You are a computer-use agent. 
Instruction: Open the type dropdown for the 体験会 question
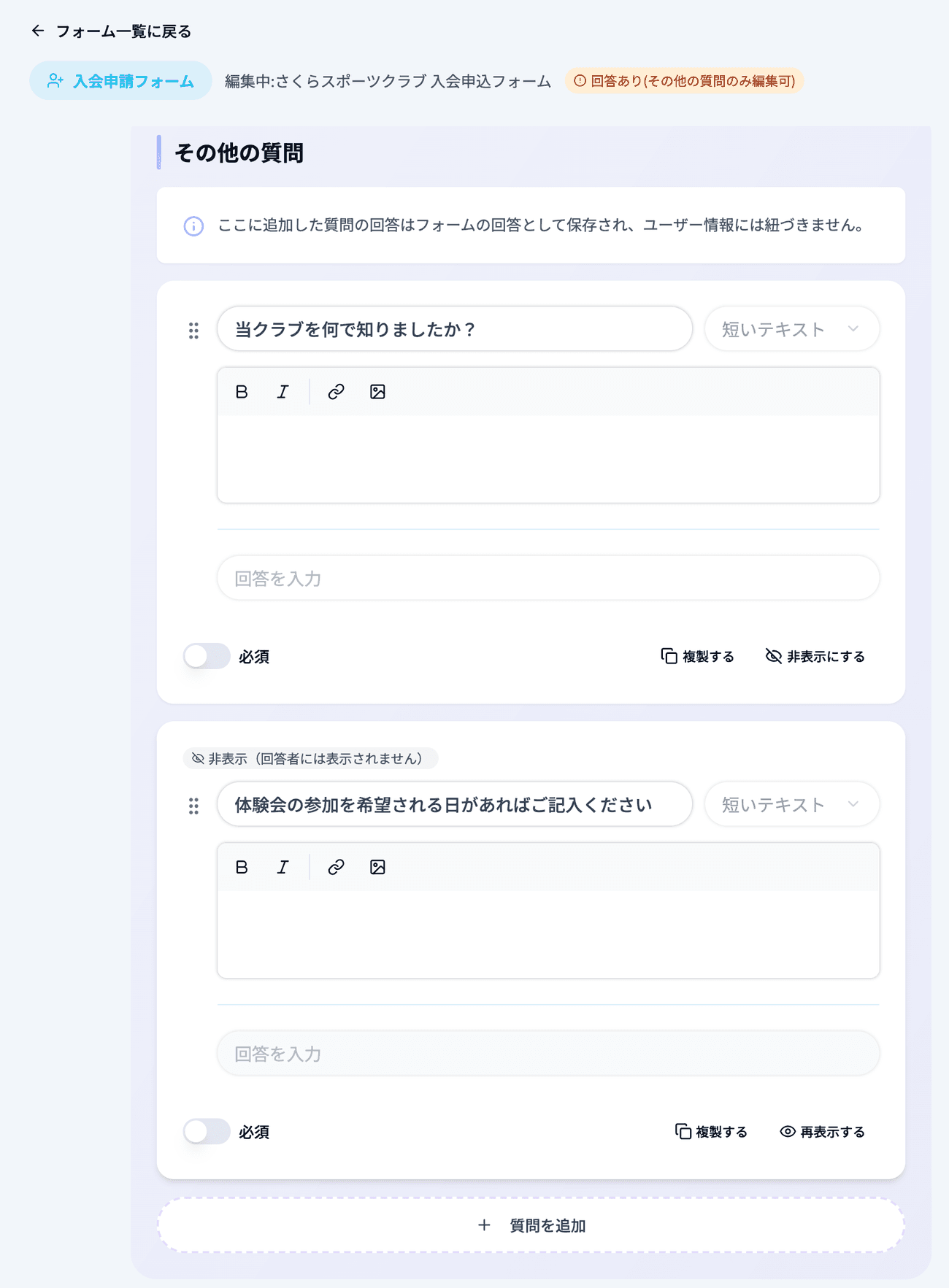(x=791, y=804)
